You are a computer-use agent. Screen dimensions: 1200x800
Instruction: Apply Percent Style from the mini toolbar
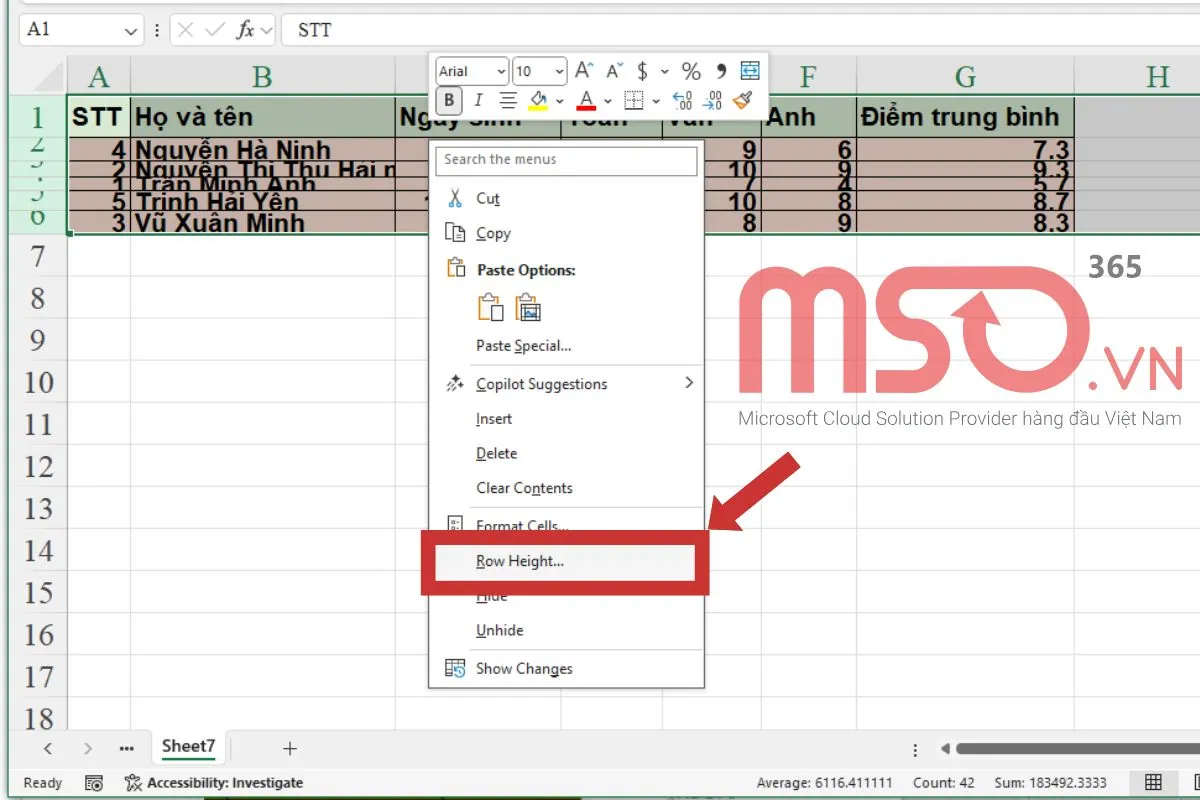[691, 71]
